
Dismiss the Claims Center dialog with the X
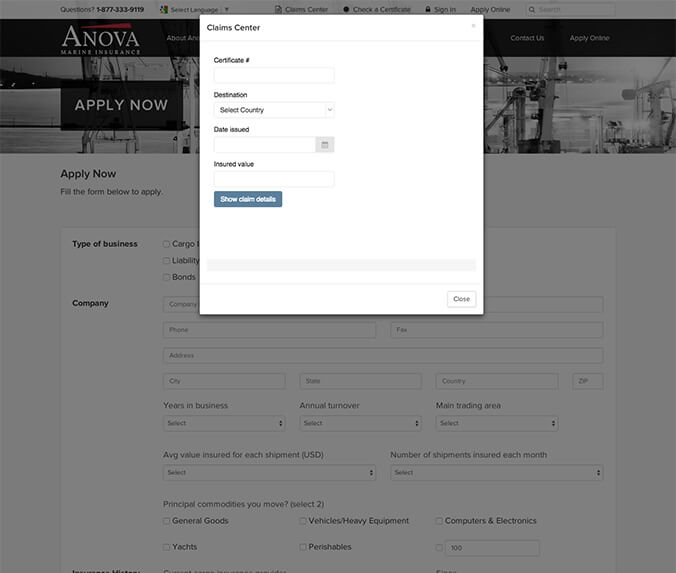pyautogui.click(x=473, y=26)
